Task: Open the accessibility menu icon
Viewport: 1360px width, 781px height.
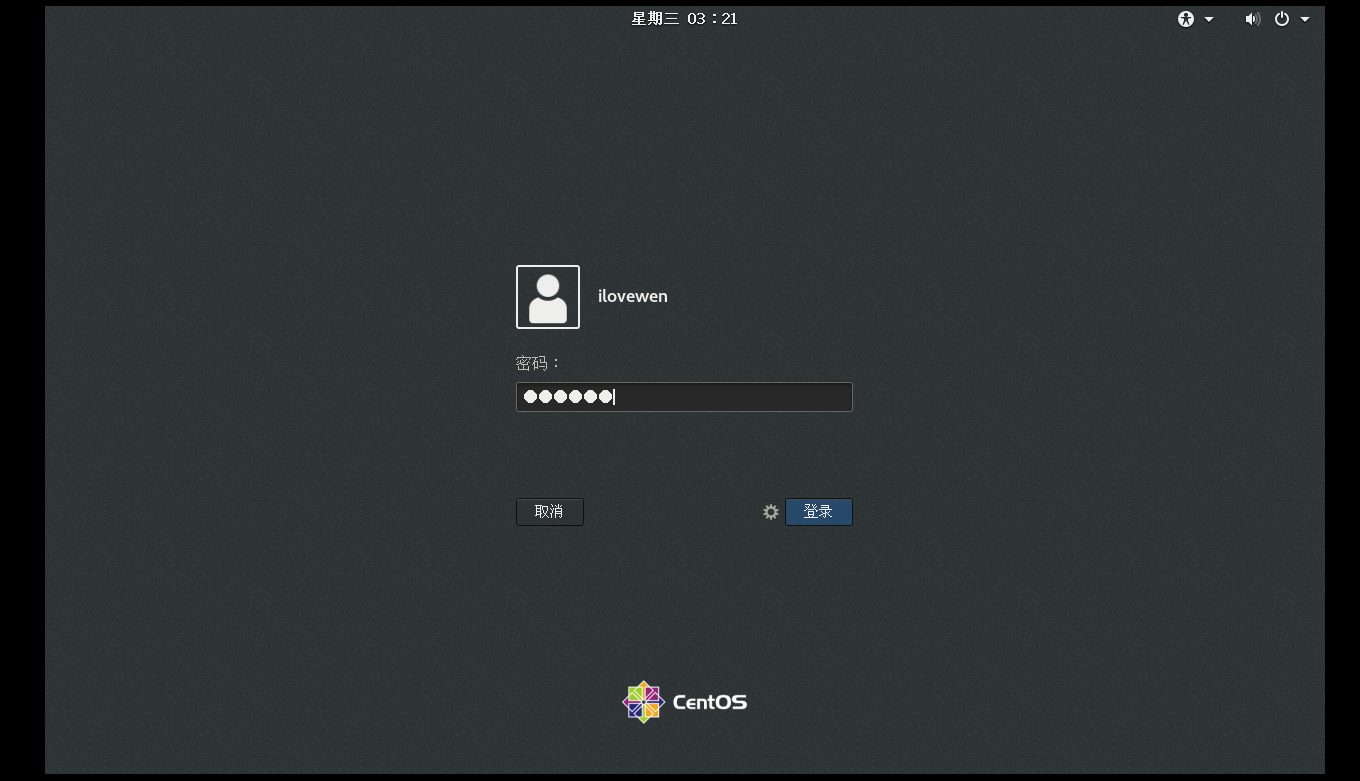Action: click(1186, 19)
